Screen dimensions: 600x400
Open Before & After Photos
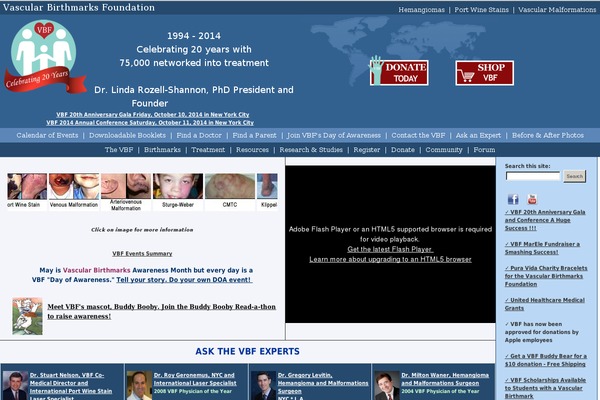tap(548, 135)
